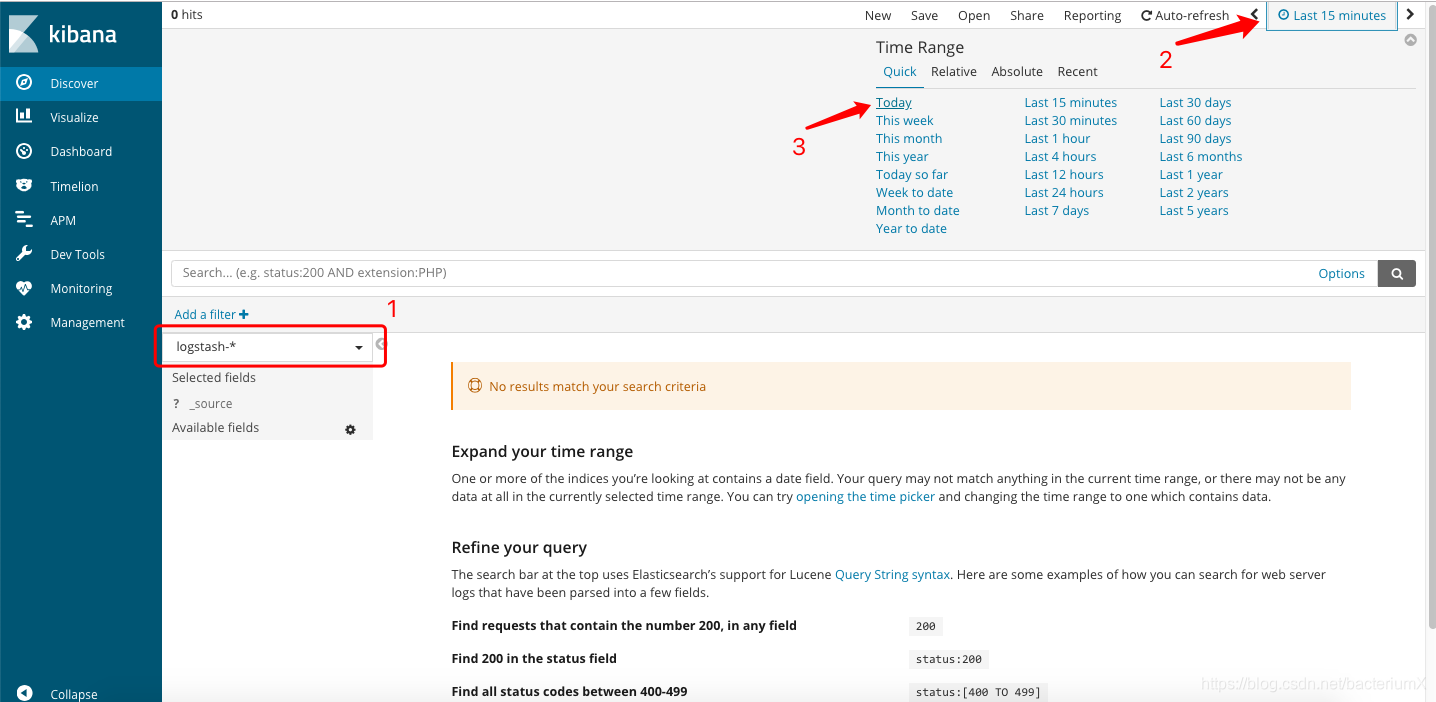Select Last 30 days range
The height and width of the screenshot is (702, 1436).
click(x=1195, y=102)
